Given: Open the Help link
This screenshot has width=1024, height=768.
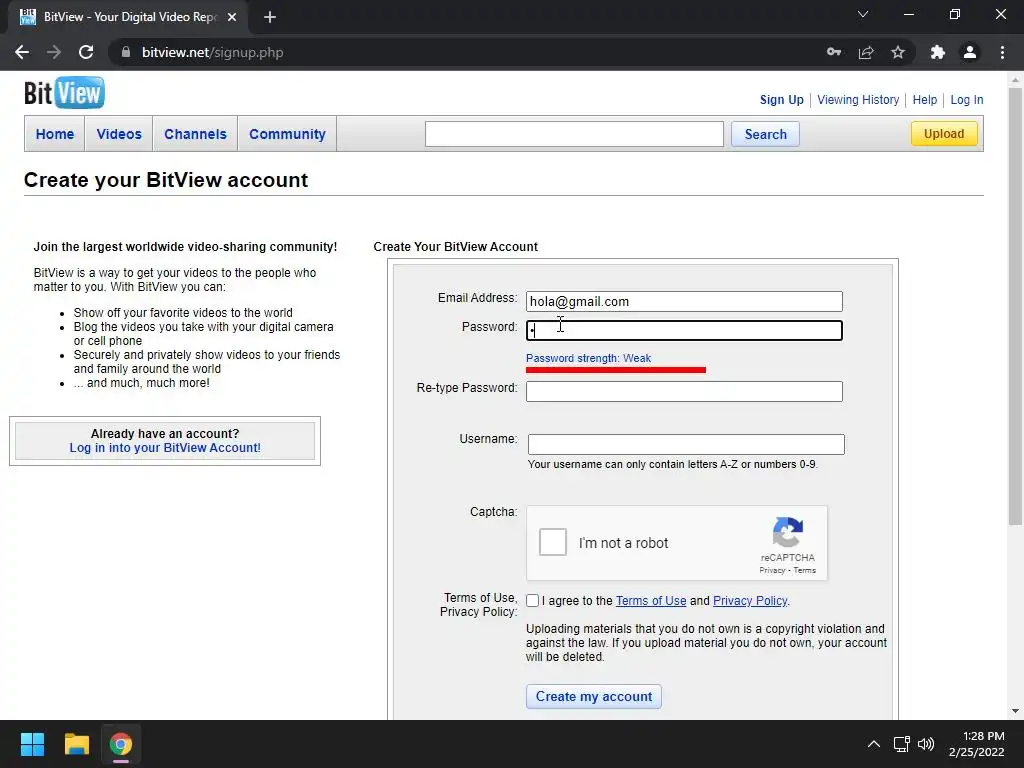Looking at the screenshot, I should coord(925,100).
